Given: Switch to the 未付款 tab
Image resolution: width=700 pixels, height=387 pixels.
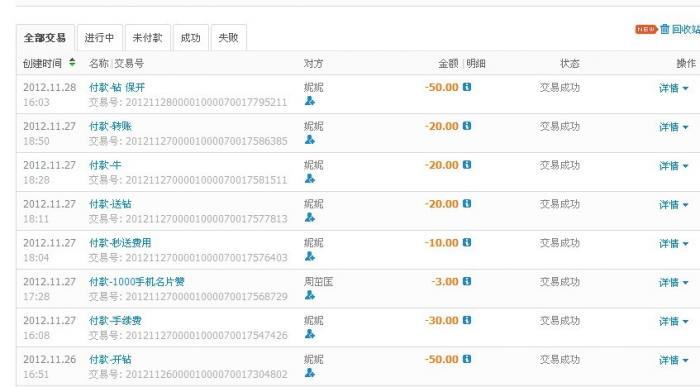Looking at the screenshot, I should coord(147,38).
